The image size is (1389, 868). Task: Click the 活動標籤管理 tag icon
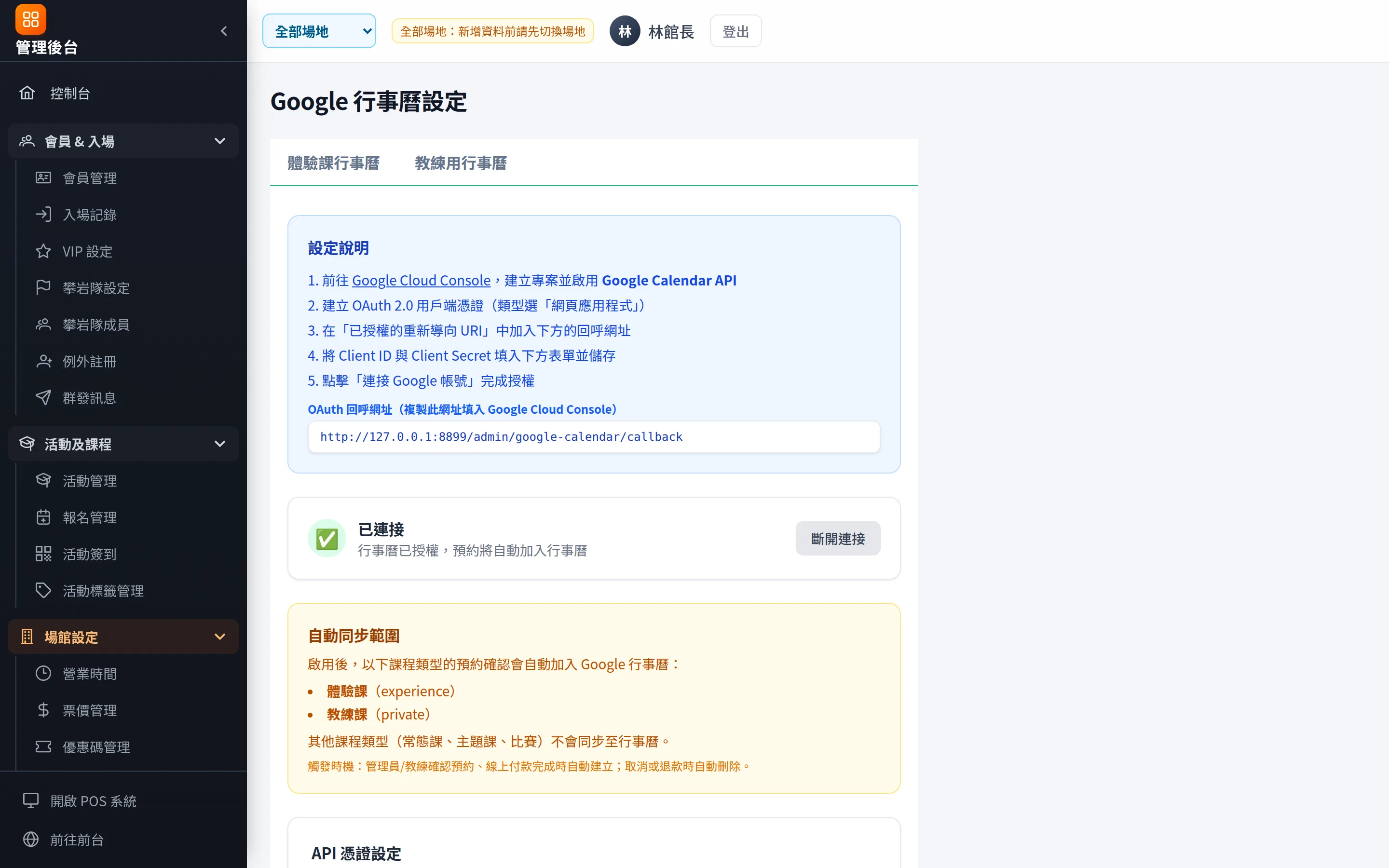(43, 591)
